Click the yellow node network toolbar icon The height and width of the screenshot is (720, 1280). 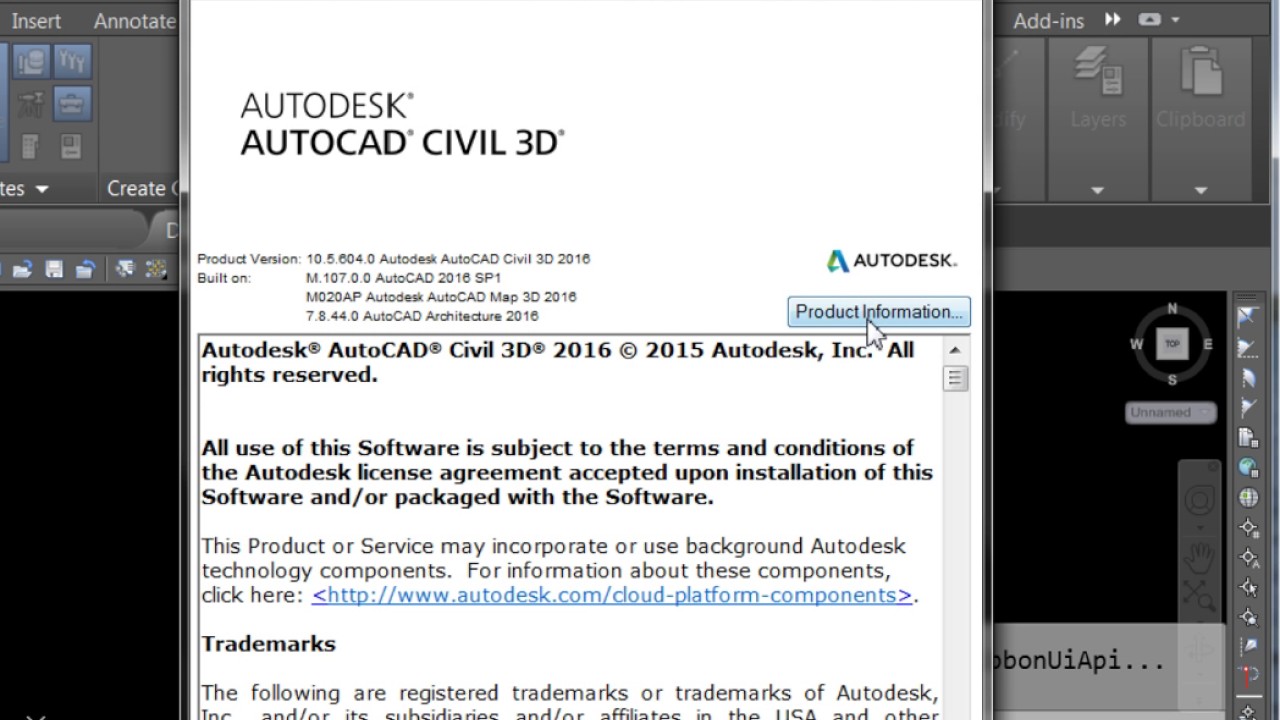pos(155,269)
